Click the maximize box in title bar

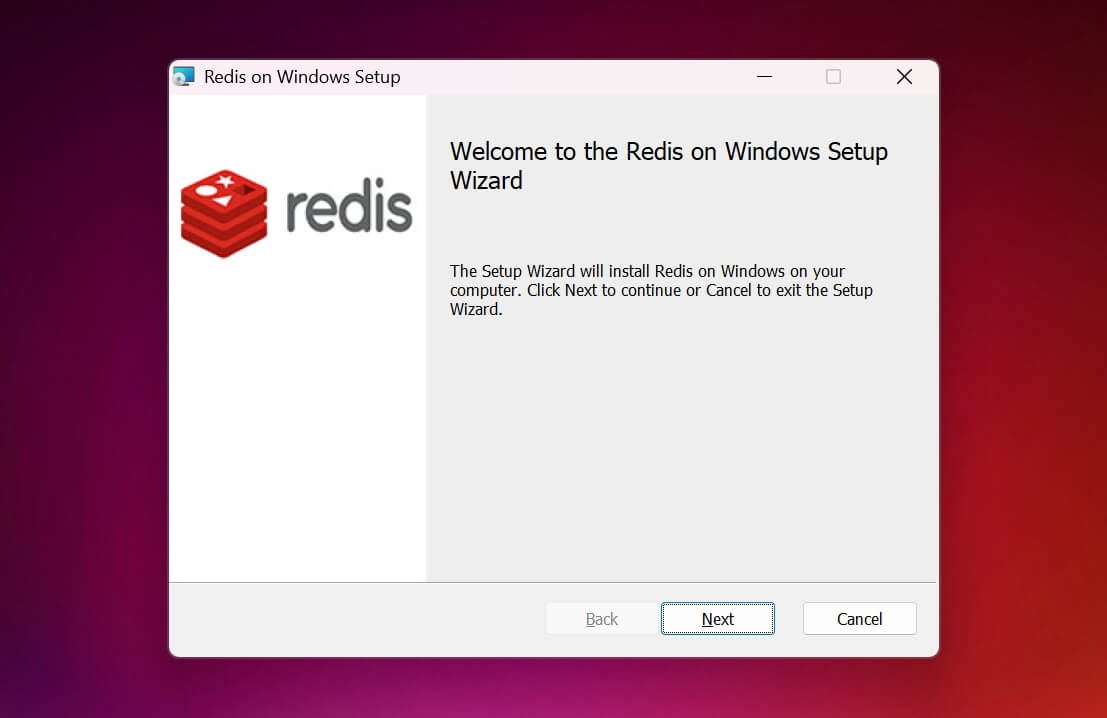coord(833,76)
